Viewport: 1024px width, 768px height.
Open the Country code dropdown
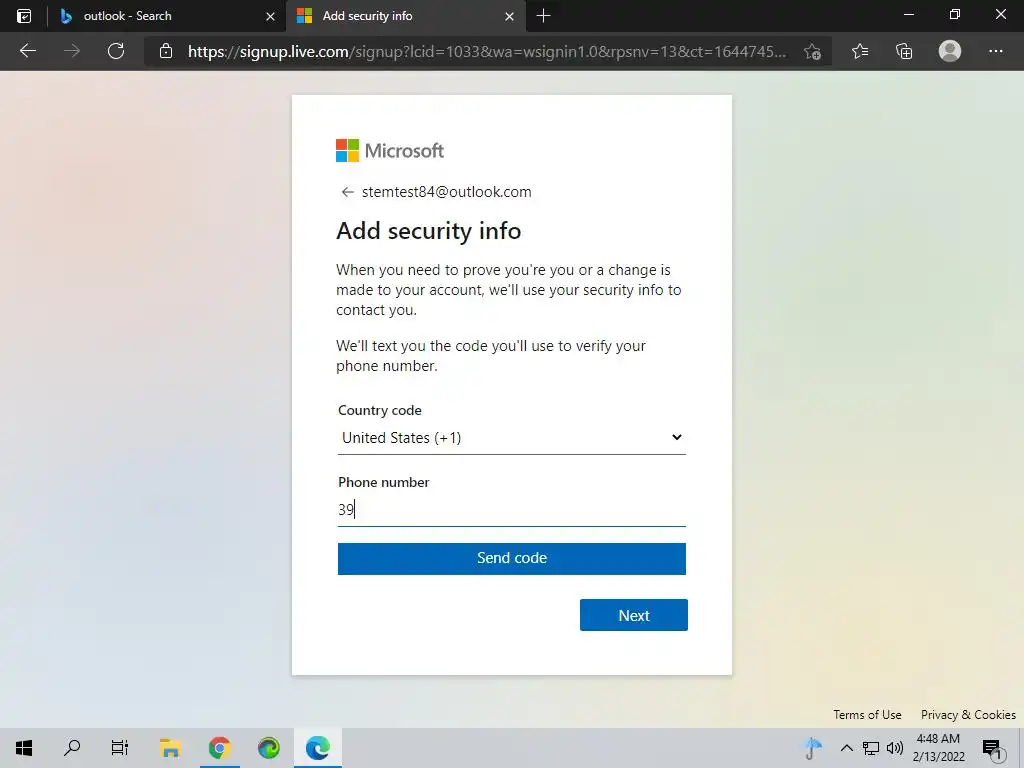tap(511, 438)
